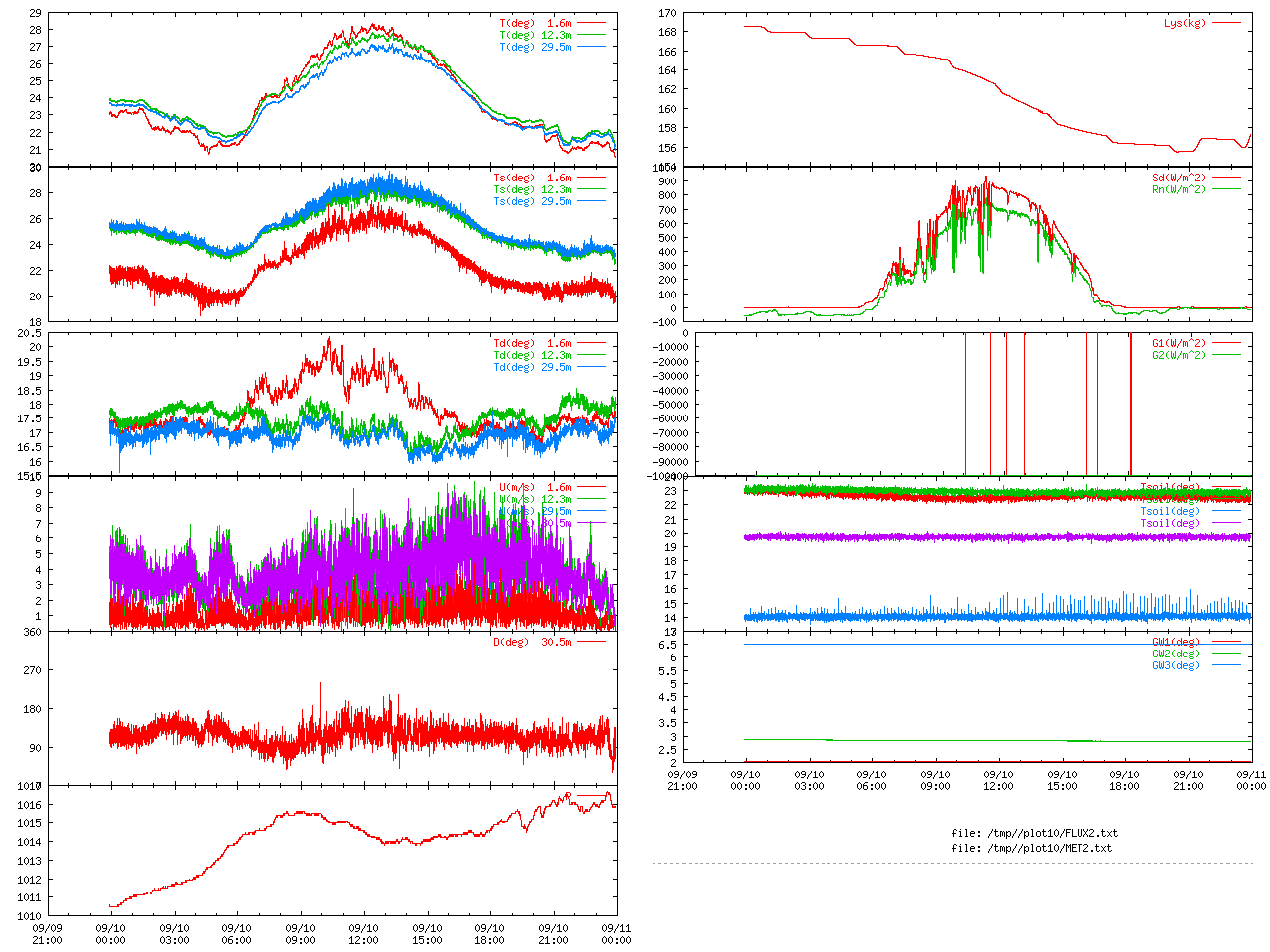Click the /tmp//plot10/FLUX2.txt file path text

(x=1034, y=833)
